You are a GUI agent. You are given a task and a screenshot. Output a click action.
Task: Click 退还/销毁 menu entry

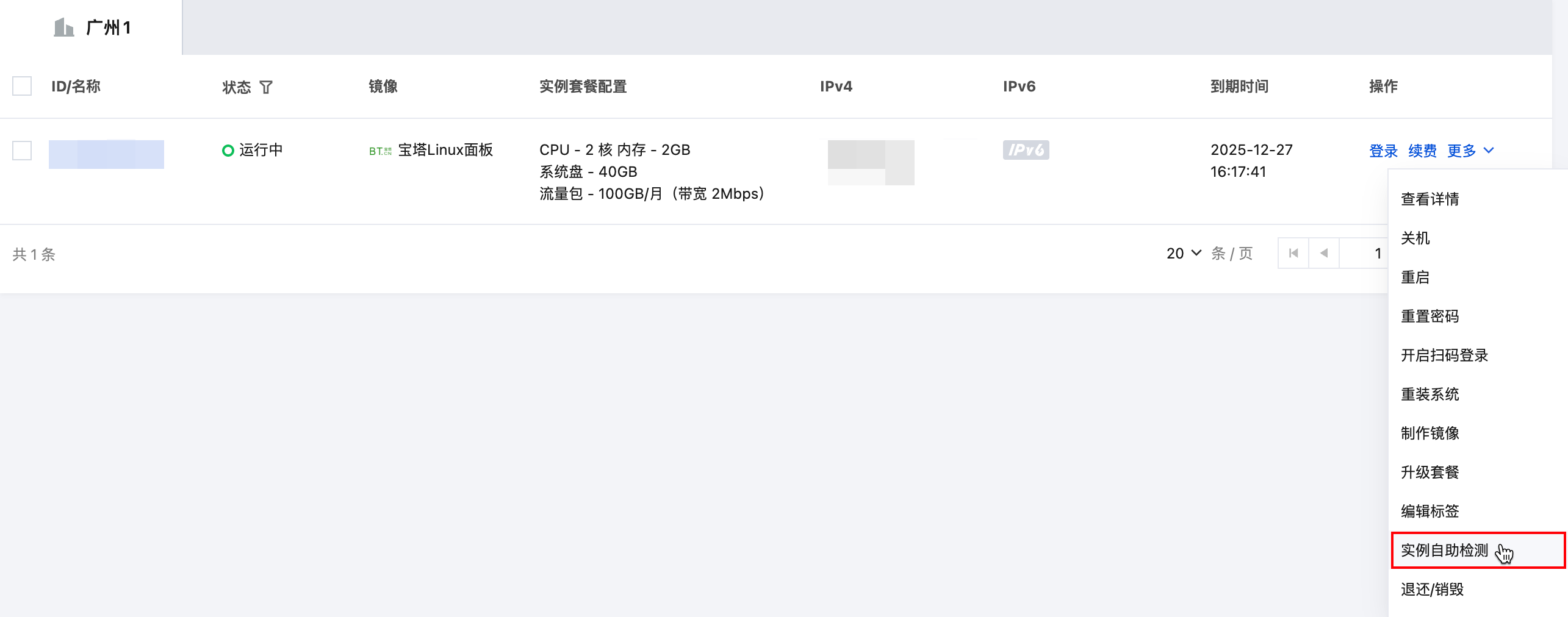pos(1432,590)
